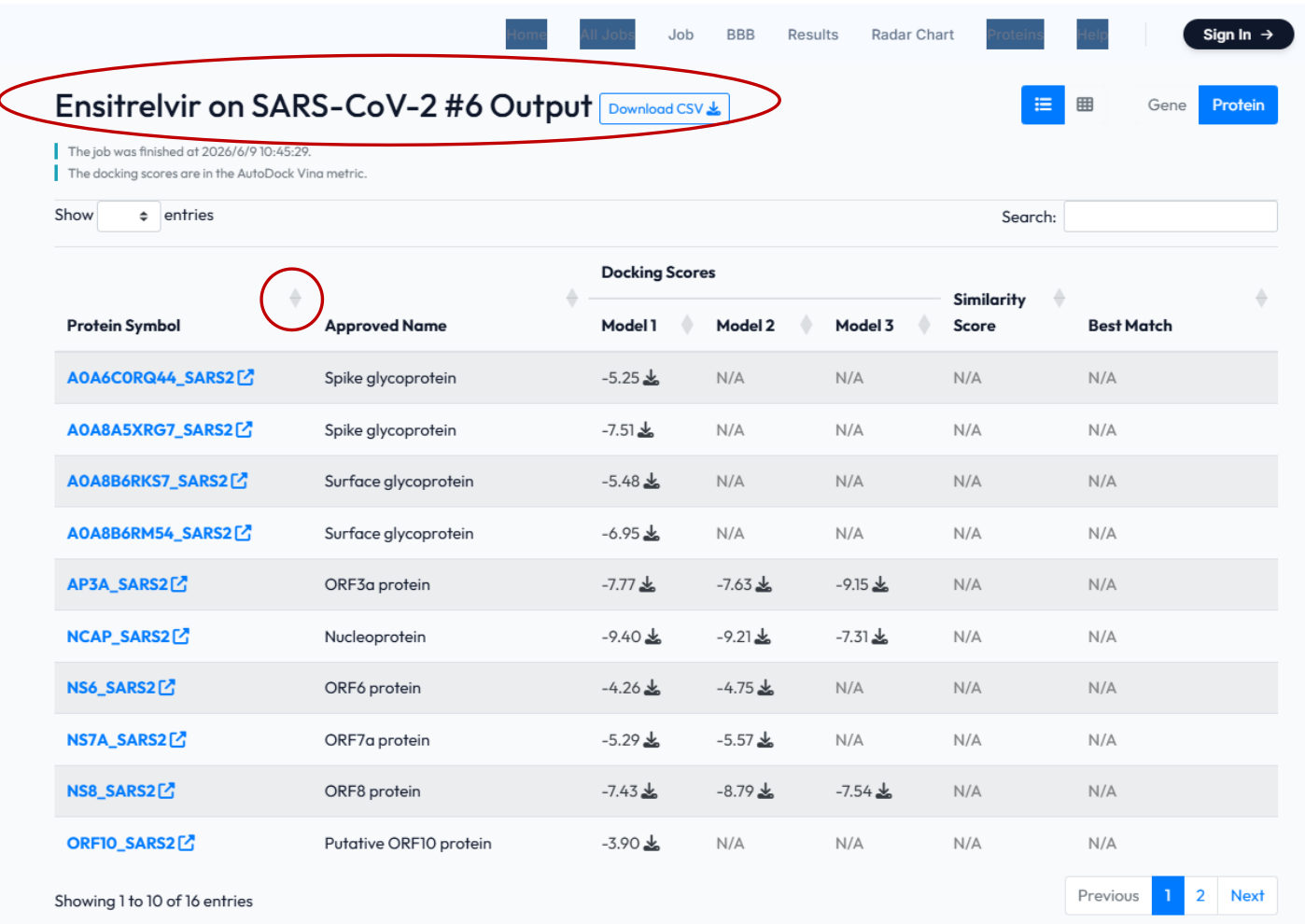Open external link icon beside ORF10_SARS2
The height and width of the screenshot is (924, 1305).
[x=187, y=843]
